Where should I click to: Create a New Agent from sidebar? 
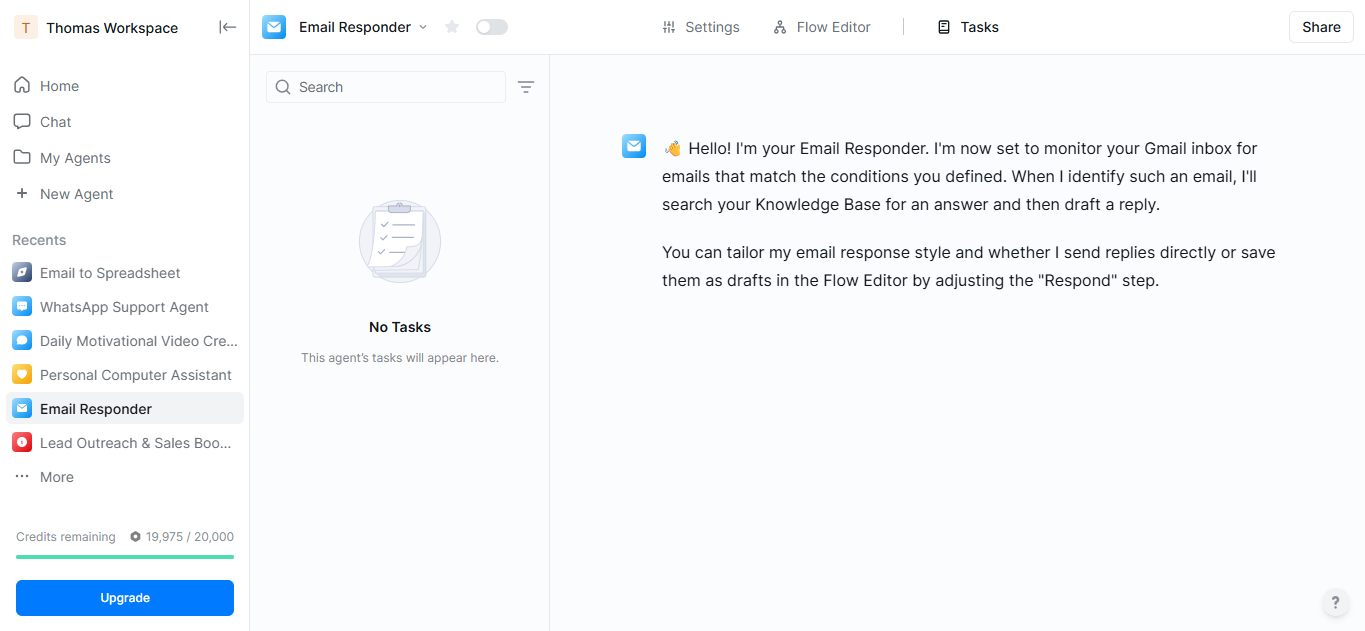[76, 194]
